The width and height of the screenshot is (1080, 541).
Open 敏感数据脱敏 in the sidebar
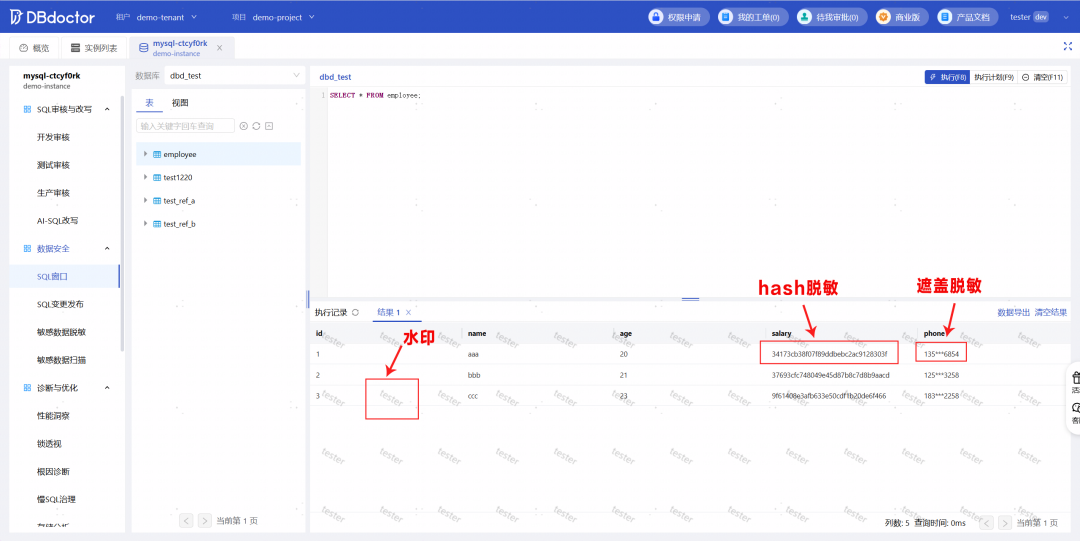click(x=61, y=332)
